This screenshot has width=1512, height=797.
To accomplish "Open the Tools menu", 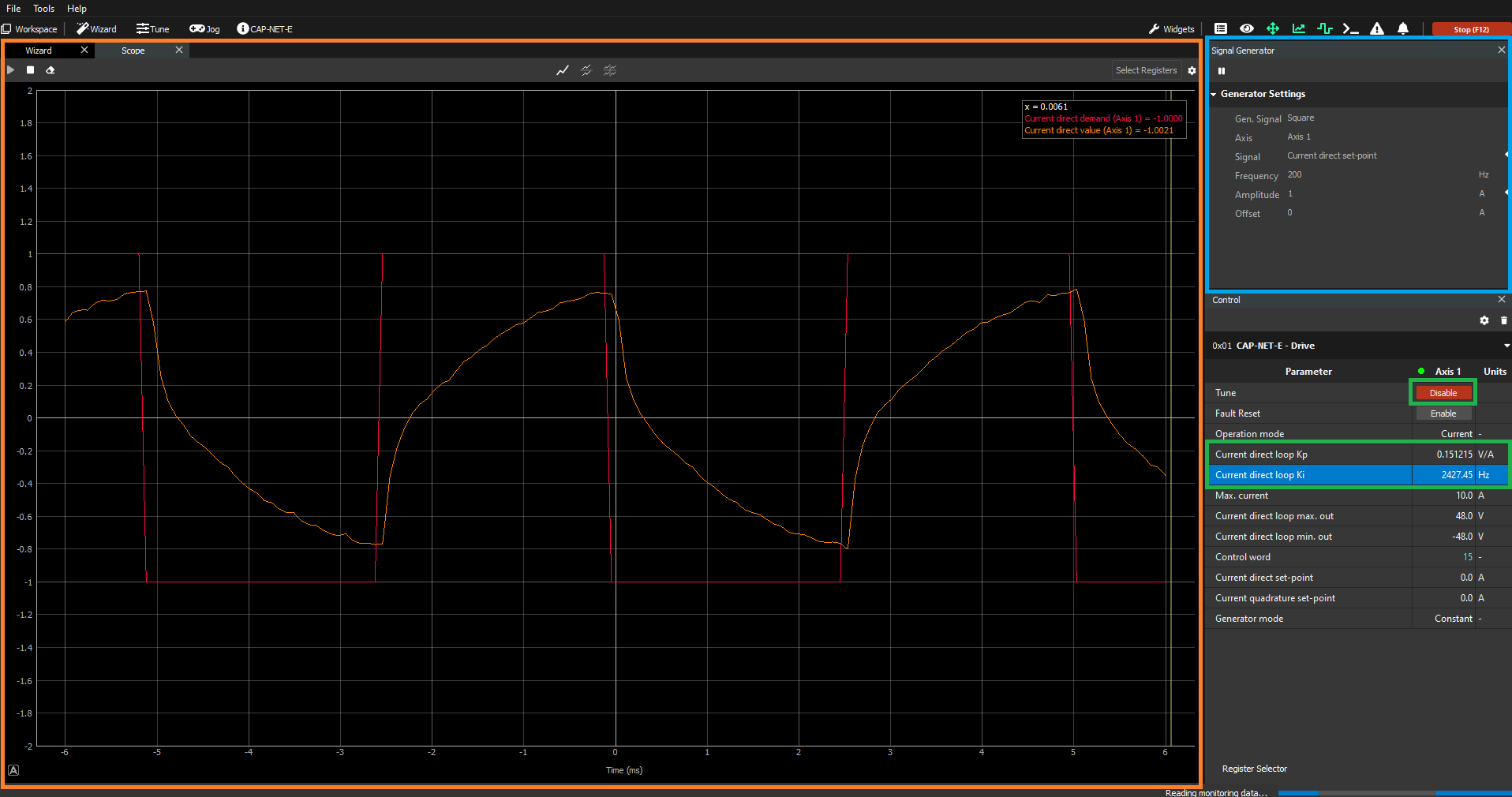I will (43, 9).
